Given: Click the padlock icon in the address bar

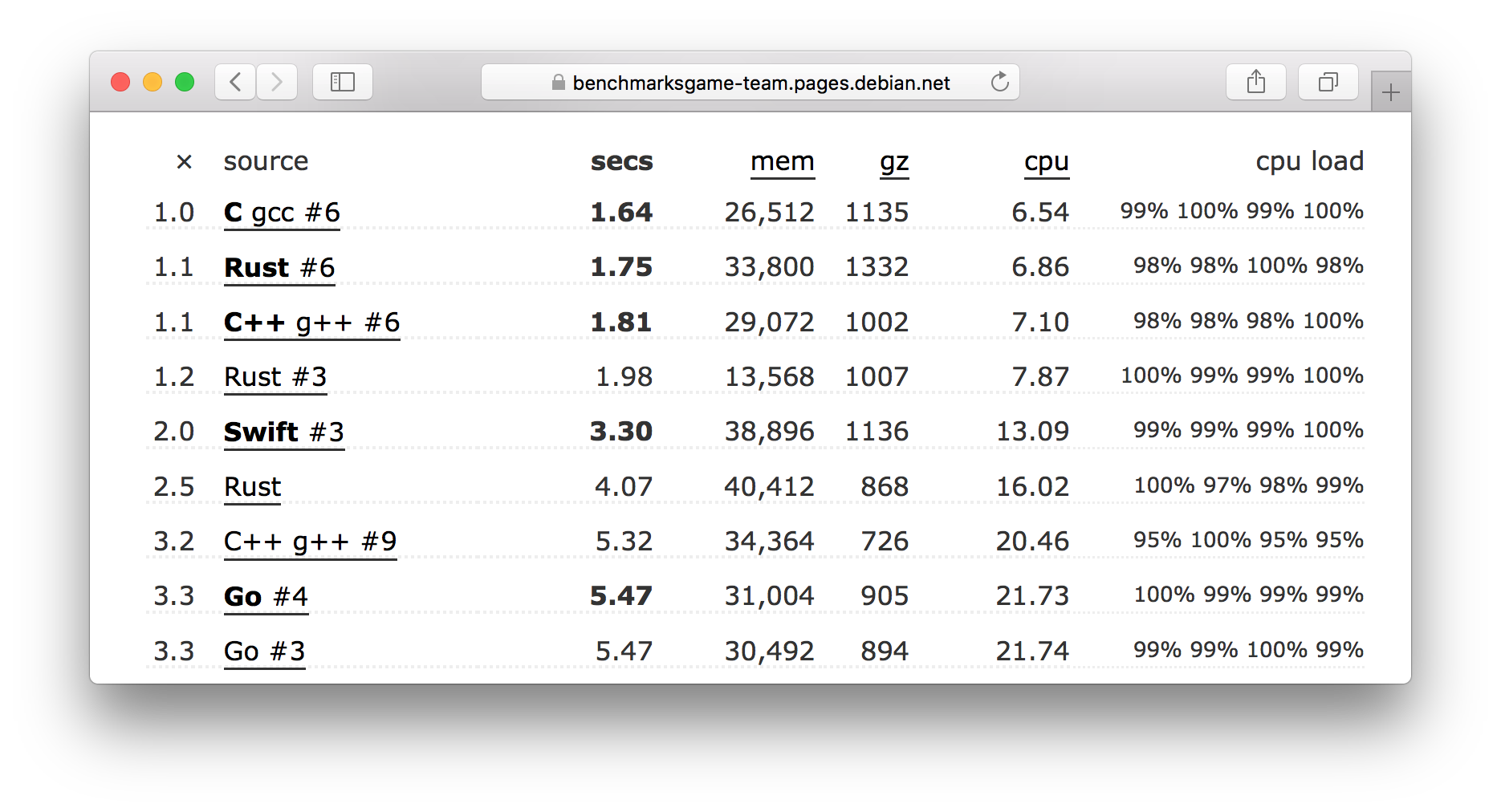Looking at the screenshot, I should click(x=559, y=83).
